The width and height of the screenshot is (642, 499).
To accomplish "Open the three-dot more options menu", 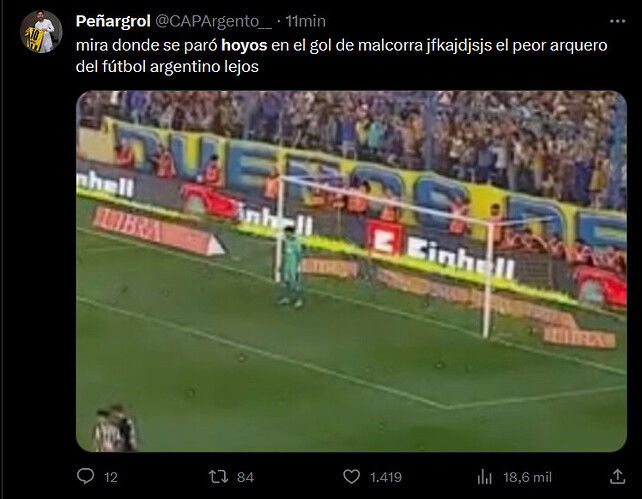I will pyautogui.click(x=617, y=21).
